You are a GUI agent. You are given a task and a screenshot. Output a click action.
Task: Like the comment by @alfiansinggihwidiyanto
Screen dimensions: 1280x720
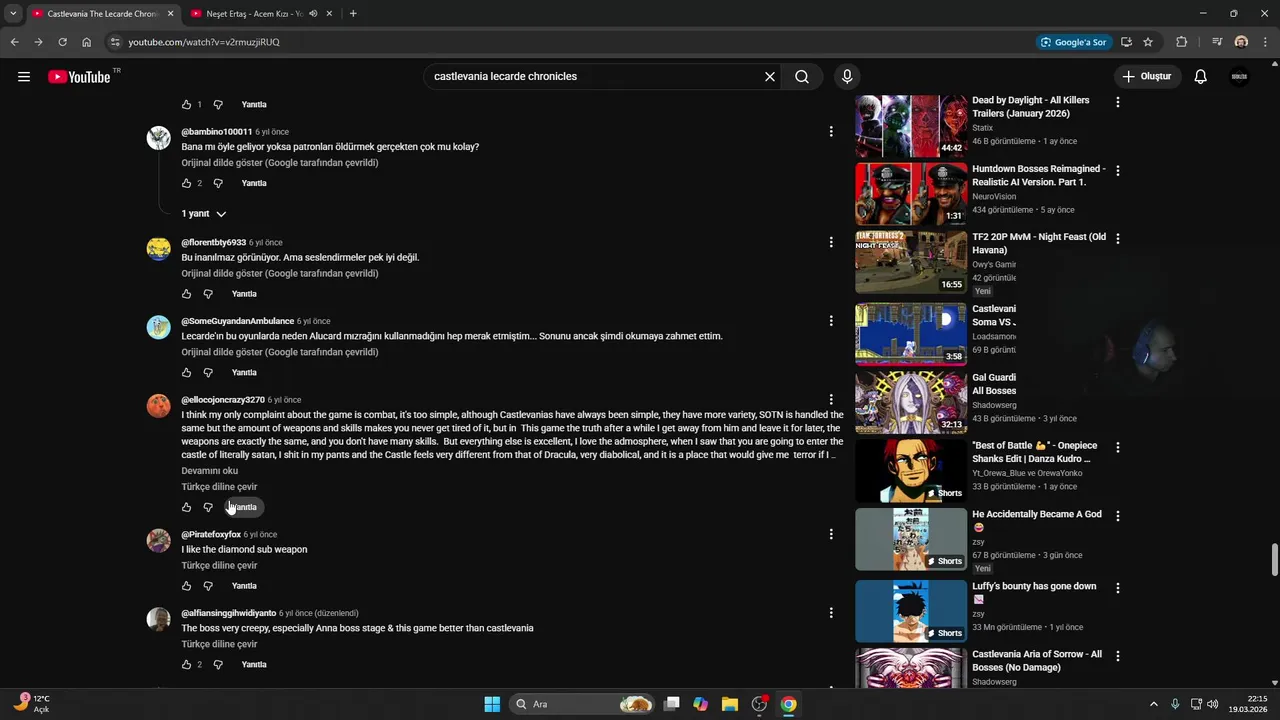186,664
